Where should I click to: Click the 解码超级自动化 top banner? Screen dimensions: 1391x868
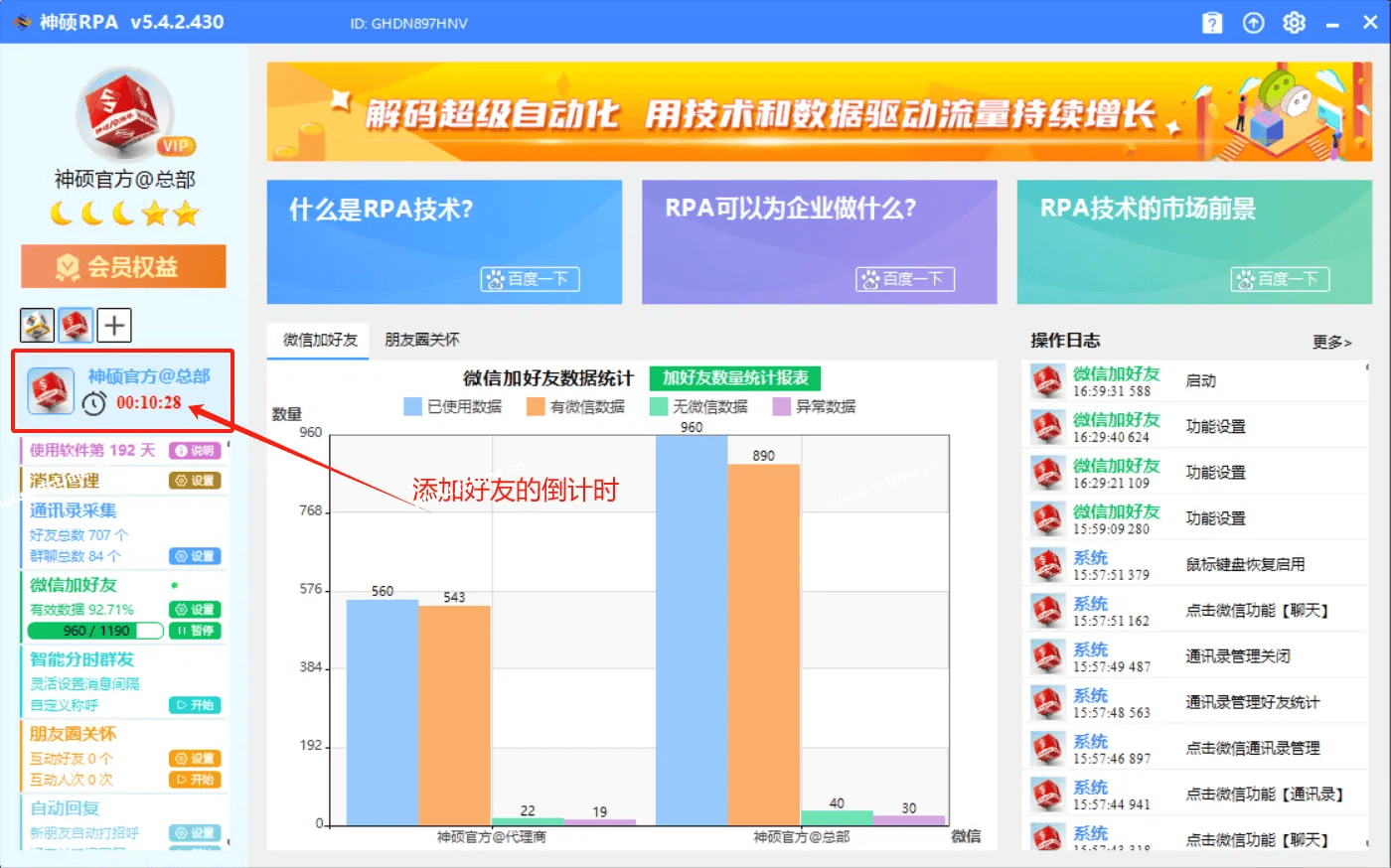tap(820, 112)
